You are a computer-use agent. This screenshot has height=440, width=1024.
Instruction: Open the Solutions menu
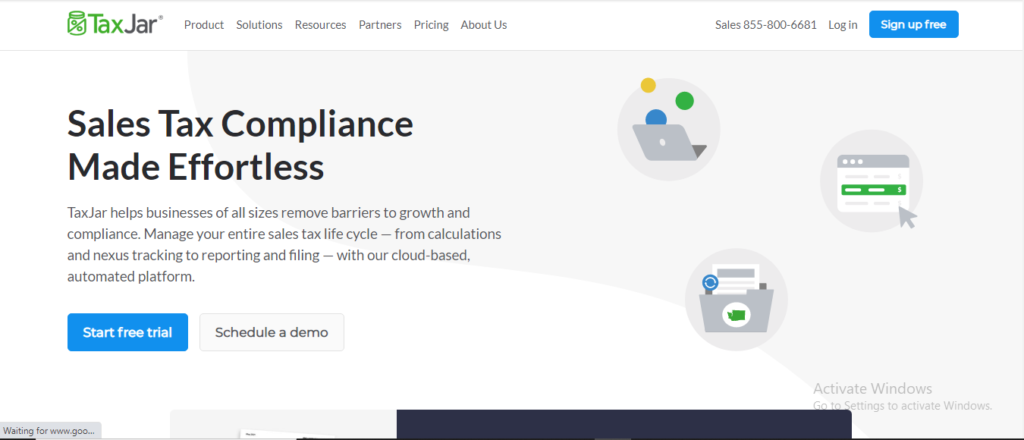[259, 25]
